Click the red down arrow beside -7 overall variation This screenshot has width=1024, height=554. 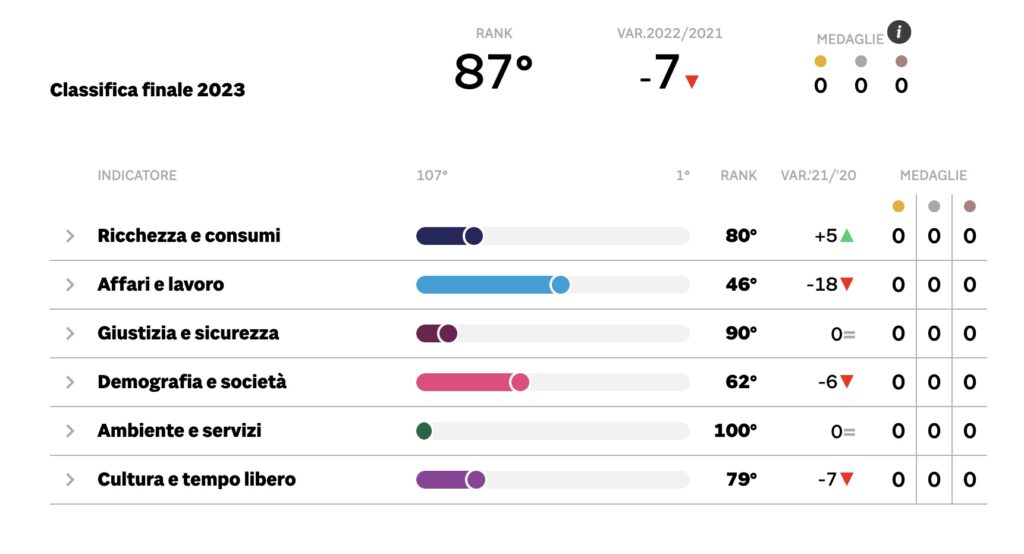tap(692, 82)
